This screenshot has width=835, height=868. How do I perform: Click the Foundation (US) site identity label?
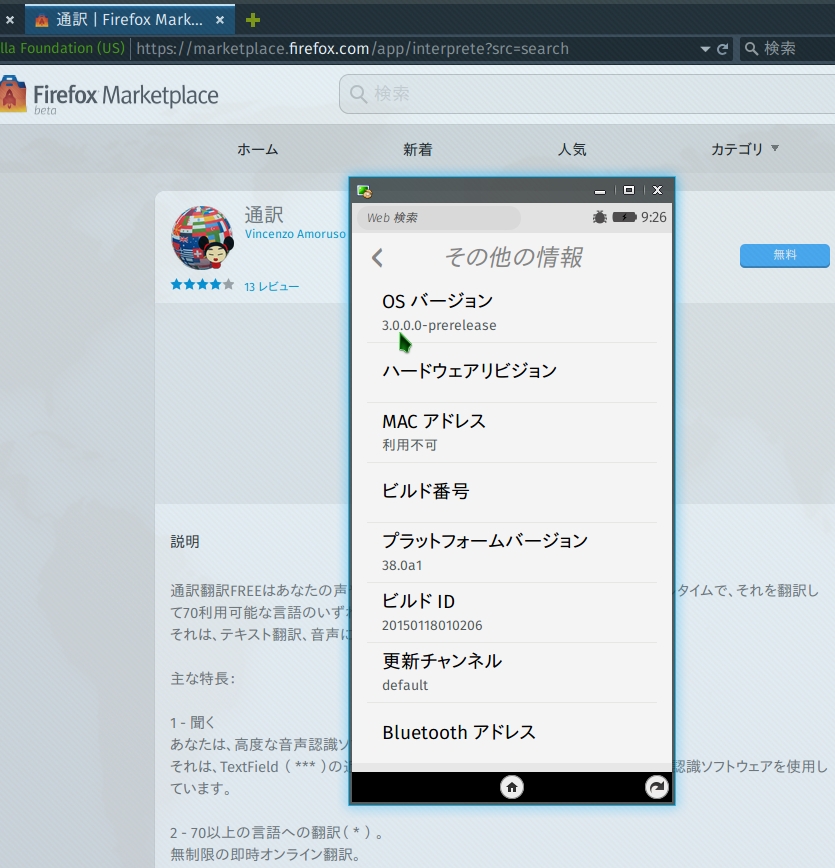tap(63, 48)
